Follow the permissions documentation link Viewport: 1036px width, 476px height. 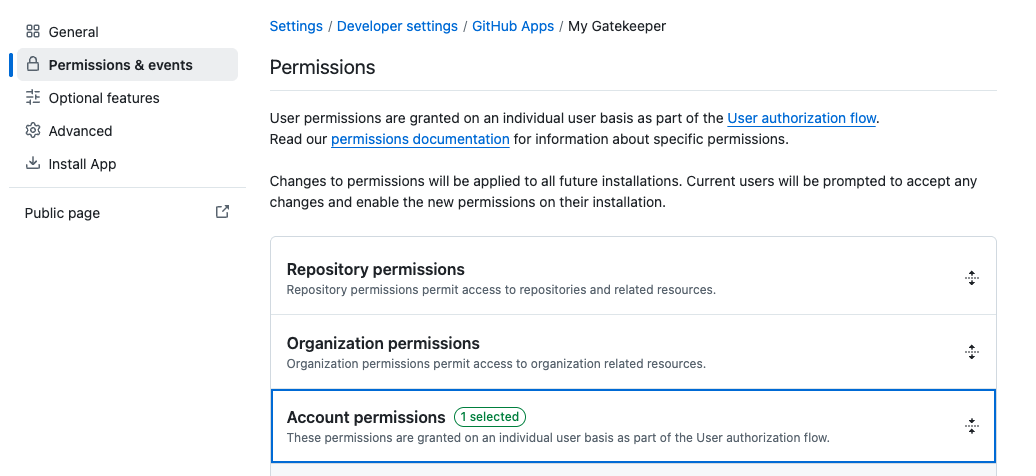click(420, 139)
